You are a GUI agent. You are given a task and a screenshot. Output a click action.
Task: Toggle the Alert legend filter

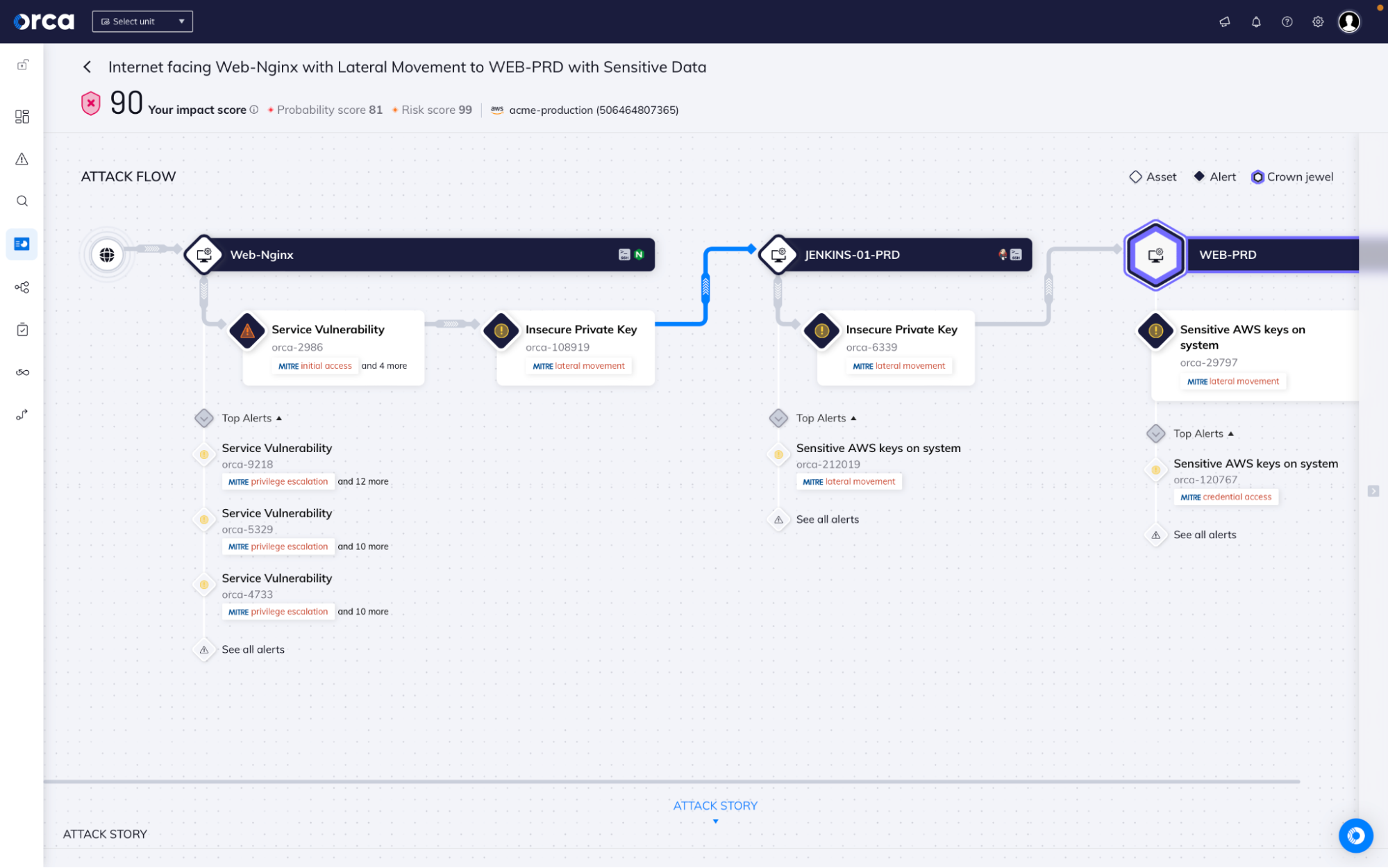(1214, 176)
